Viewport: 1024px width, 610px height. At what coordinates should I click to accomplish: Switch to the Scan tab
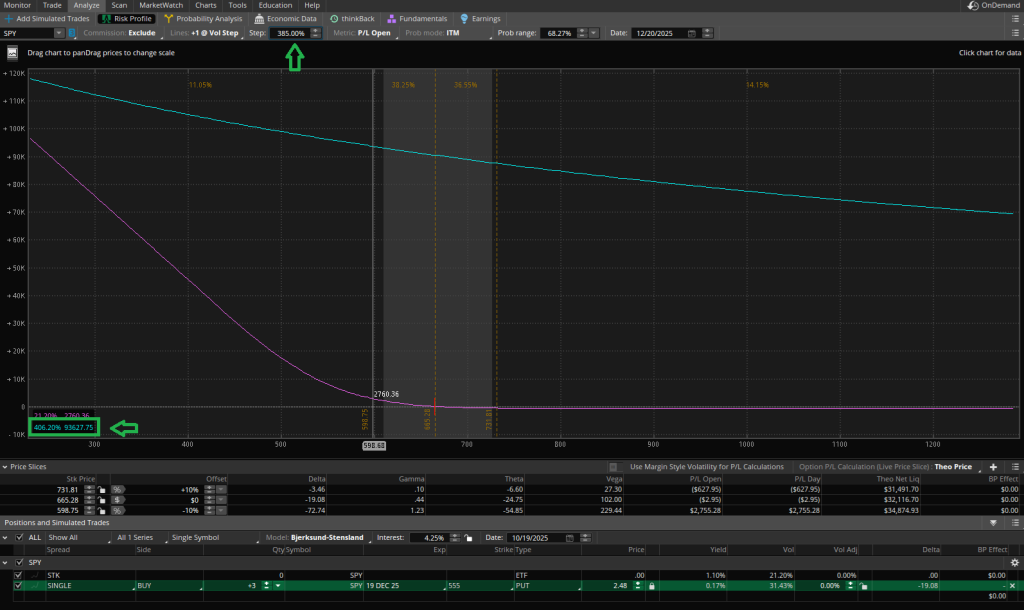tap(119, 5)
